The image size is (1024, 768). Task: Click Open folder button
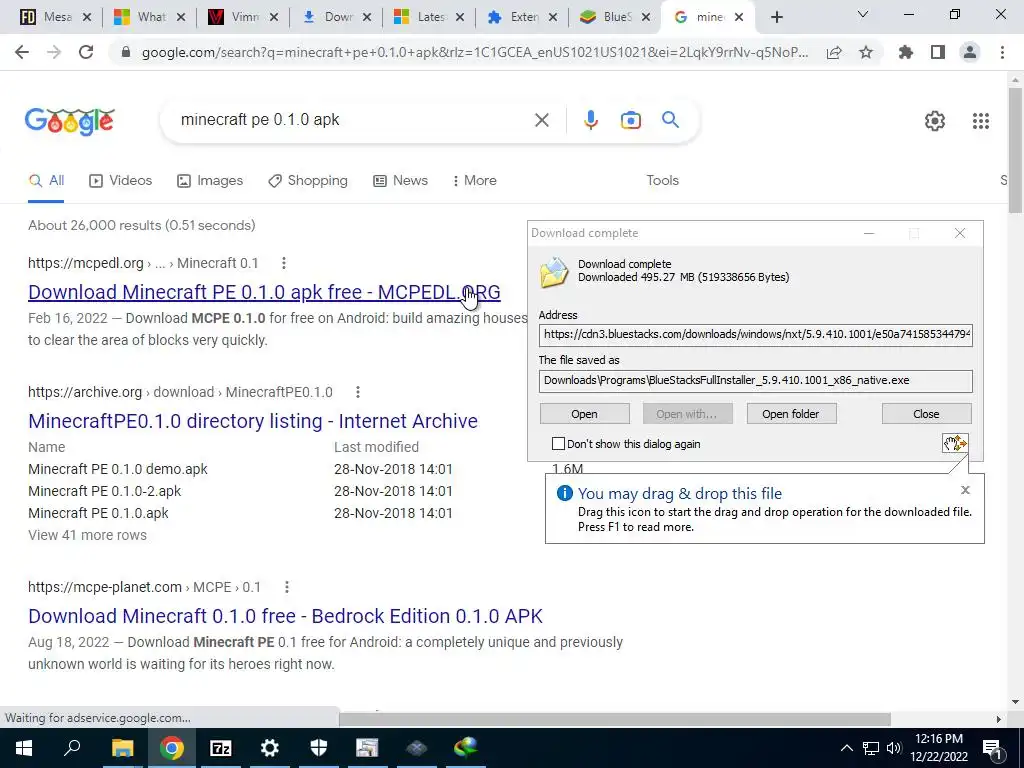791,414
